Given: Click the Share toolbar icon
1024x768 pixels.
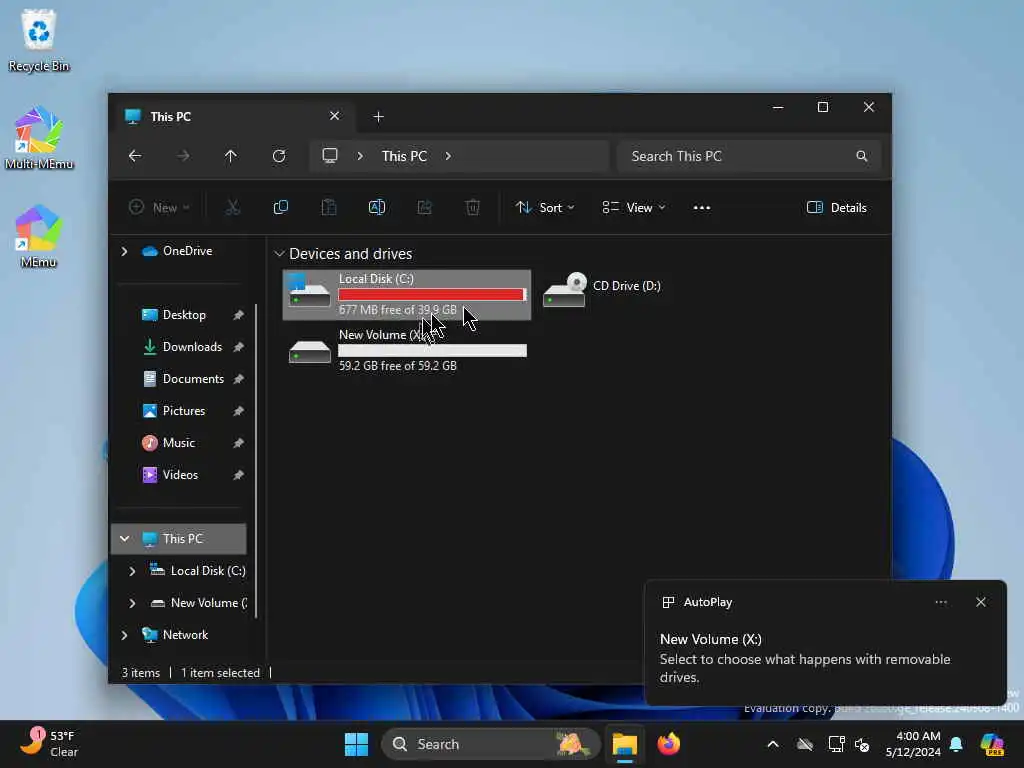Looking at the screenshot, I should pos(424,208).
